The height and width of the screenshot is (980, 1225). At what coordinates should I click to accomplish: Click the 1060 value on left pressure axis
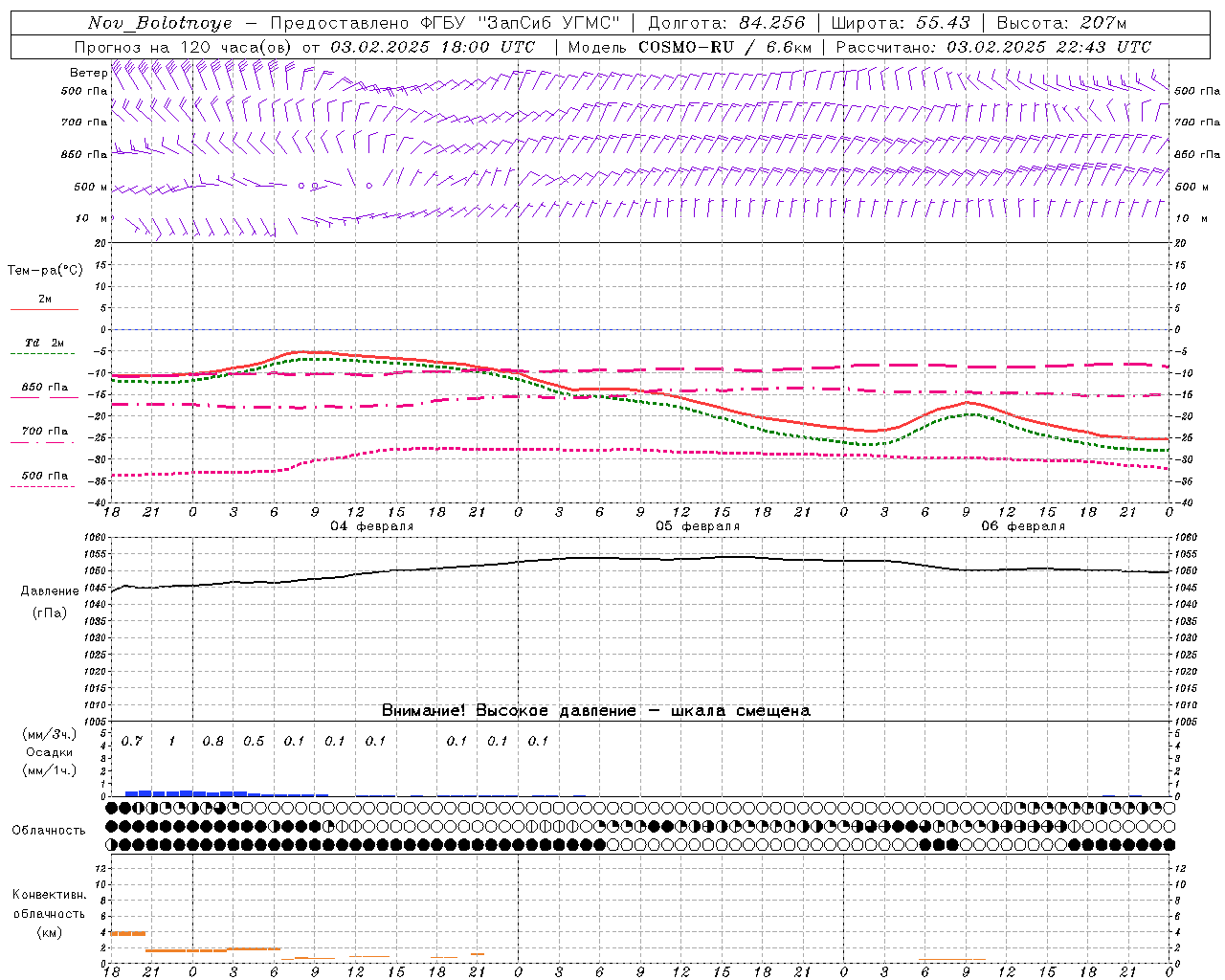coord(96,538)
